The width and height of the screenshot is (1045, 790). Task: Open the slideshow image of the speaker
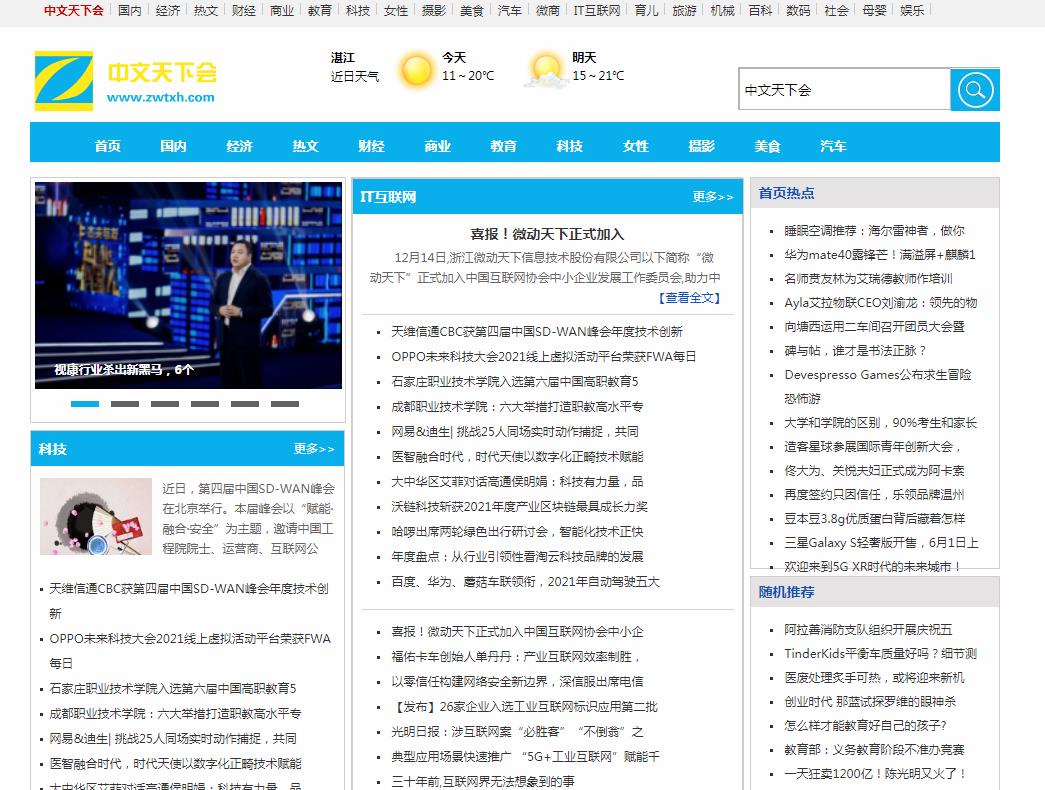coord(188,285)
